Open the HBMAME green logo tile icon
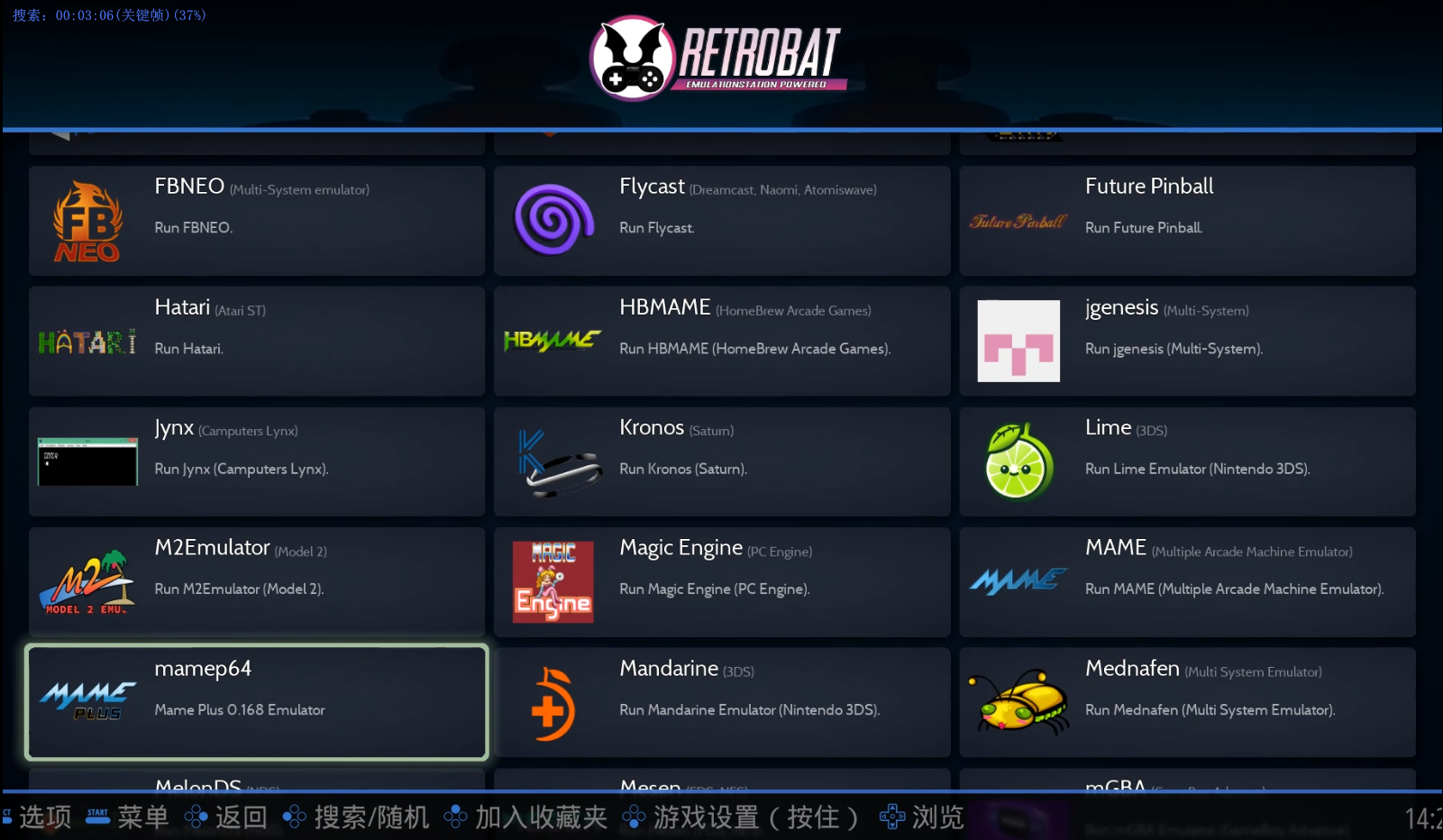 click(x=552, y=341)
